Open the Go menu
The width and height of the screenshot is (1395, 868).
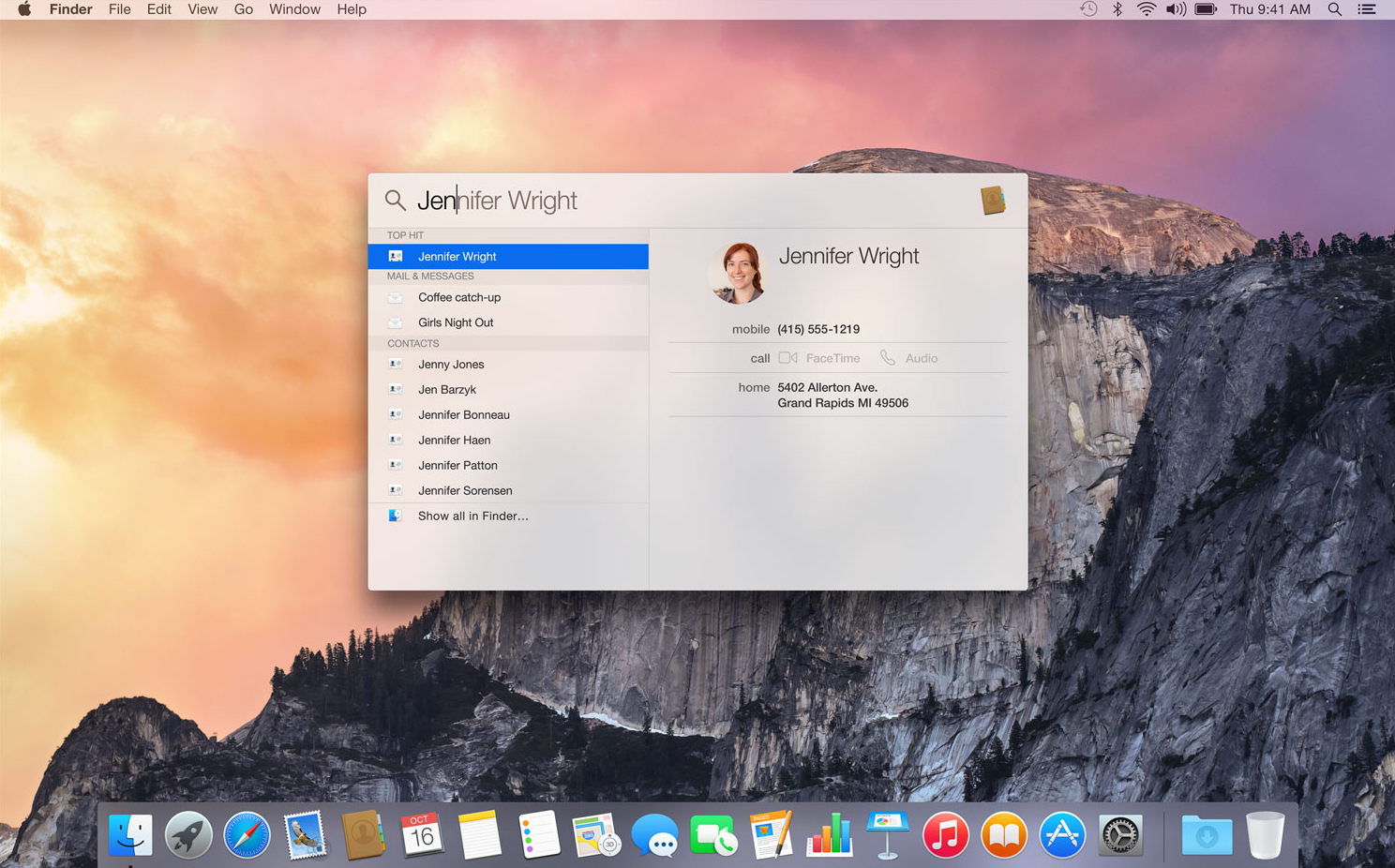tap(243, 9)
